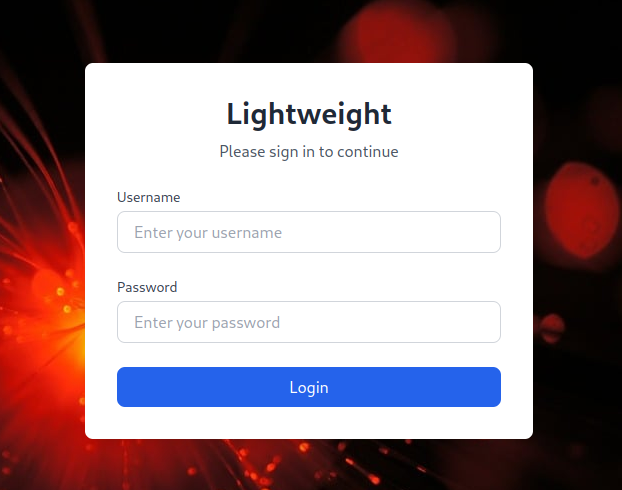Image resolution: width=622 pixels, height=490 pixels.
Task: Click the app title at the card top
Action: (x=308, y=113)
